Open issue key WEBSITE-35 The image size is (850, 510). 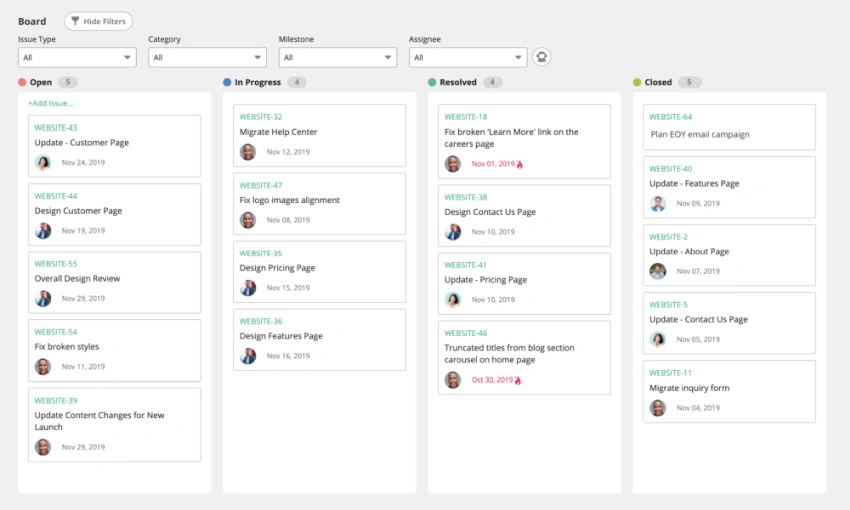261,254
